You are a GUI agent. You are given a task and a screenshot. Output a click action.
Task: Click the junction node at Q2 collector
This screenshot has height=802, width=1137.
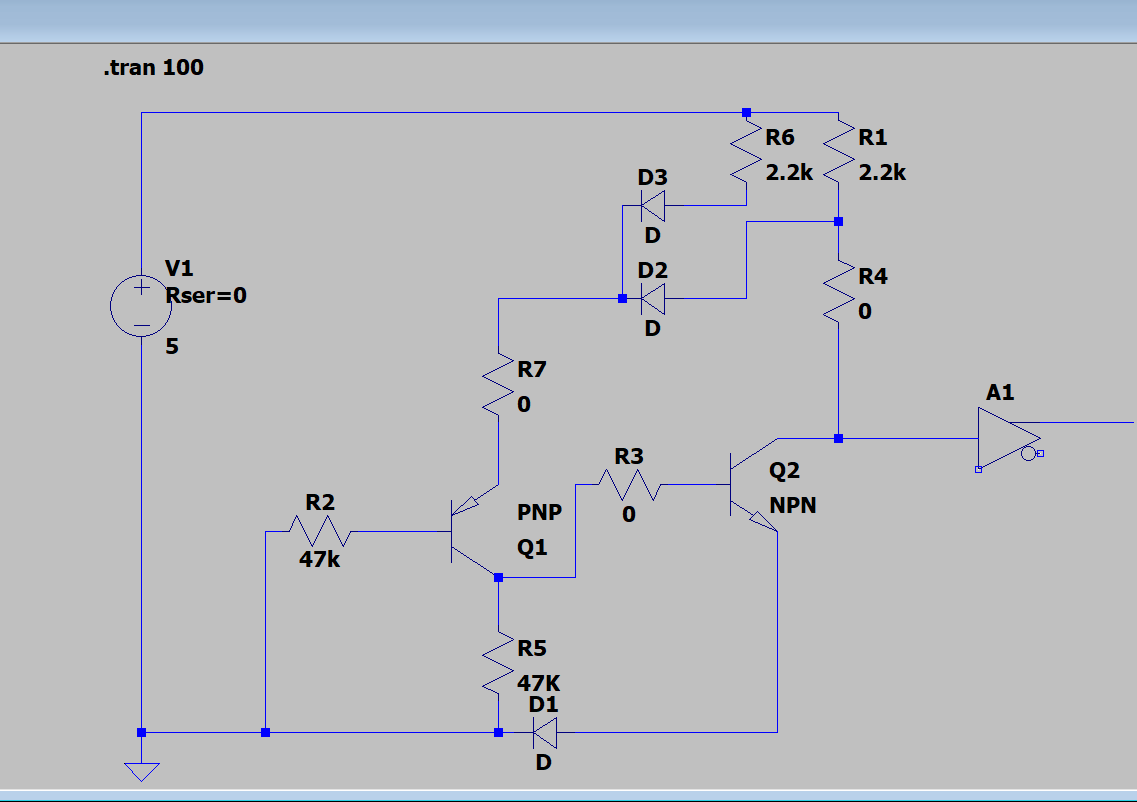[839, 439]
